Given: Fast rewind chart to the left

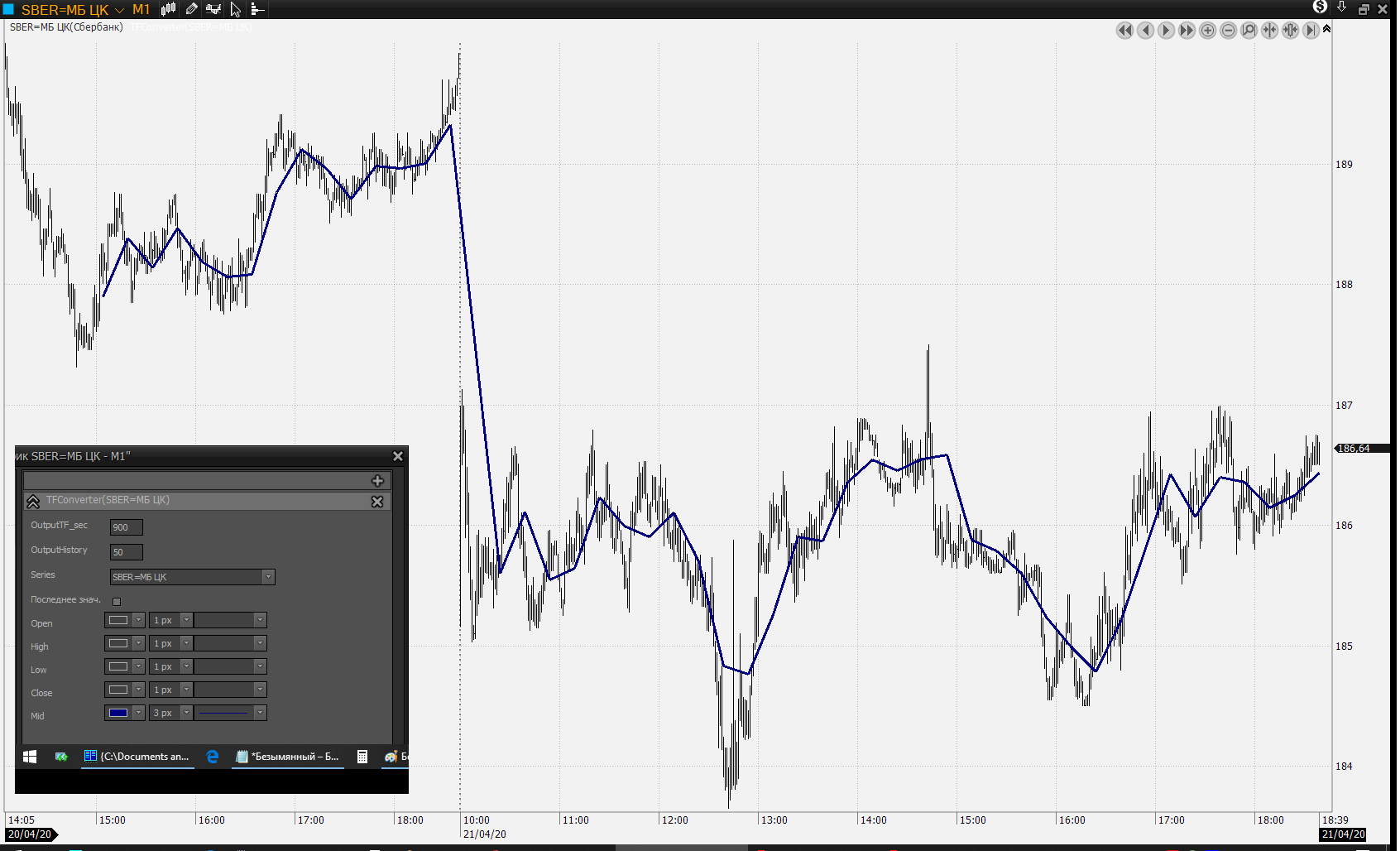Looking at the screenshot, I should coord(1124,31).
